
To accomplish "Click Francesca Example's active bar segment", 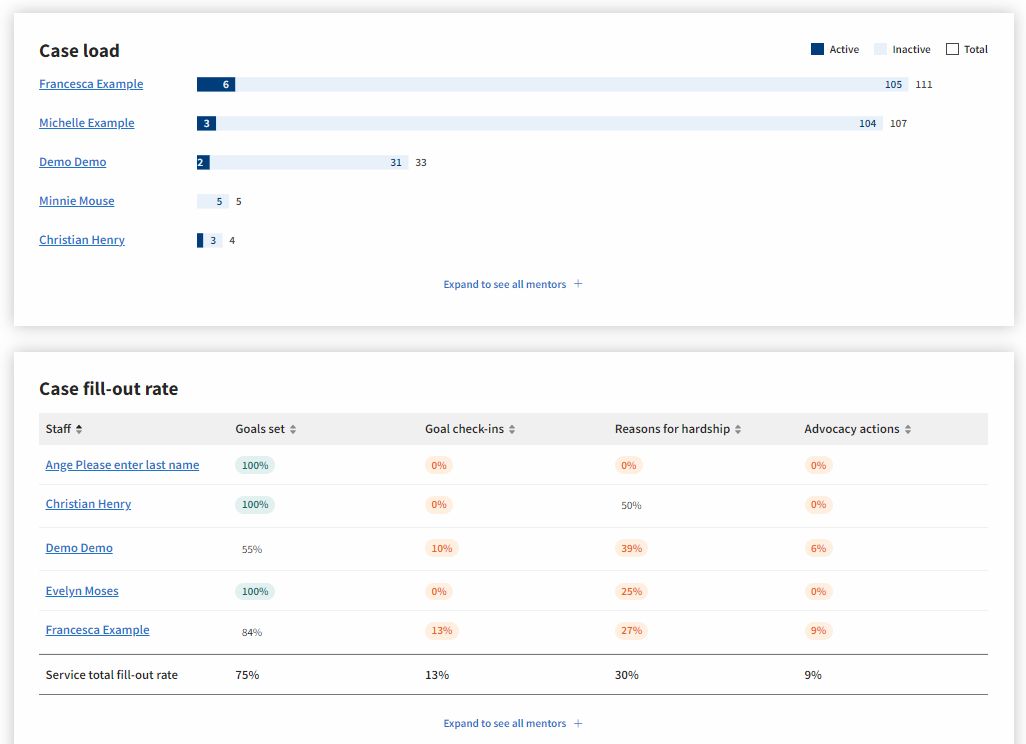I will 215,85.
